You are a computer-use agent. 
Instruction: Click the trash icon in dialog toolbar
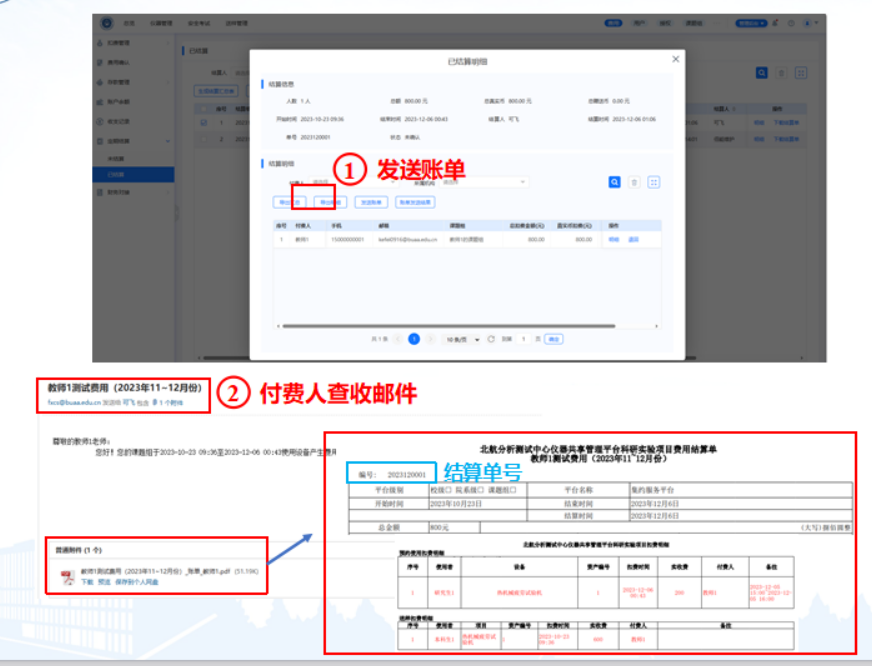click(634, 182)
